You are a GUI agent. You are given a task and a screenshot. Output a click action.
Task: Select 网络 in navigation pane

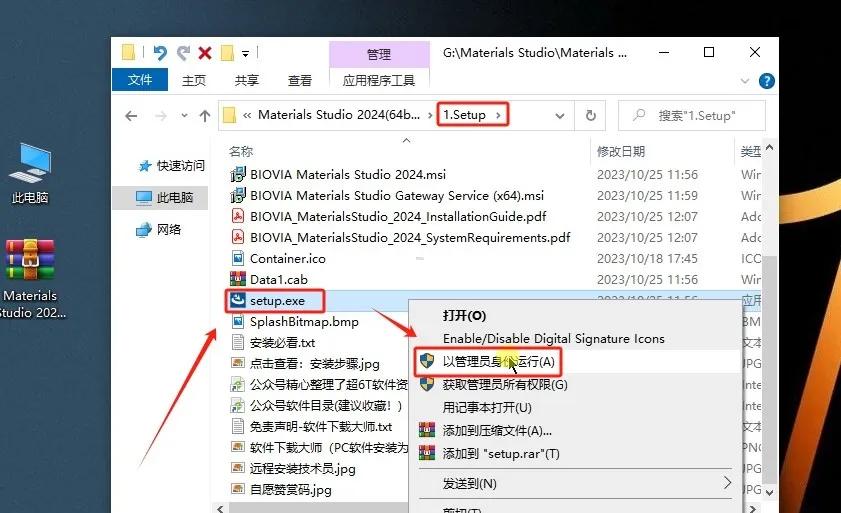(x=159, y=230)
